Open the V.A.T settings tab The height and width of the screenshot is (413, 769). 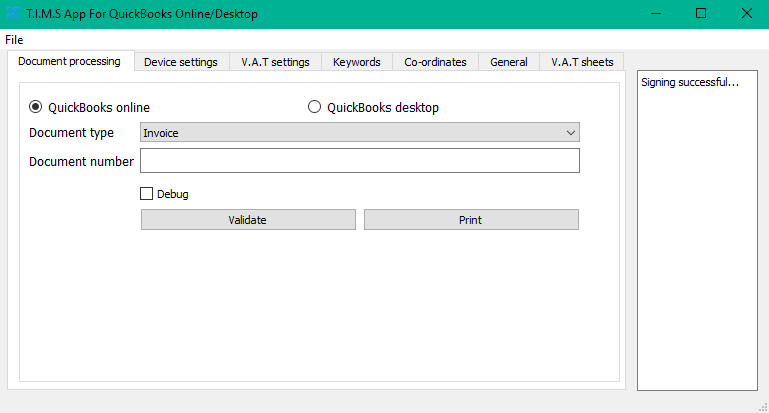click(275, 62)
